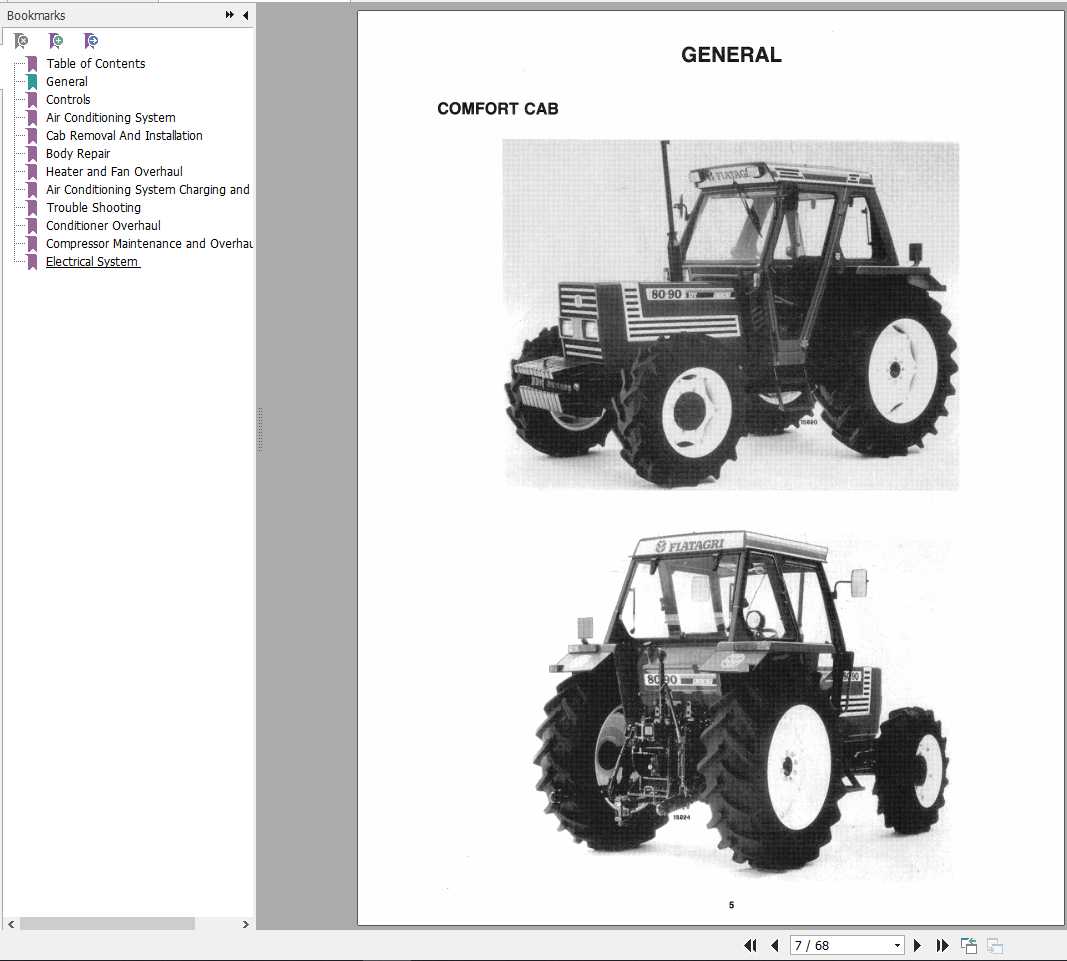1067x961 pixels.
Task: Go to the previous page
Action: click(x=774, y=945)
